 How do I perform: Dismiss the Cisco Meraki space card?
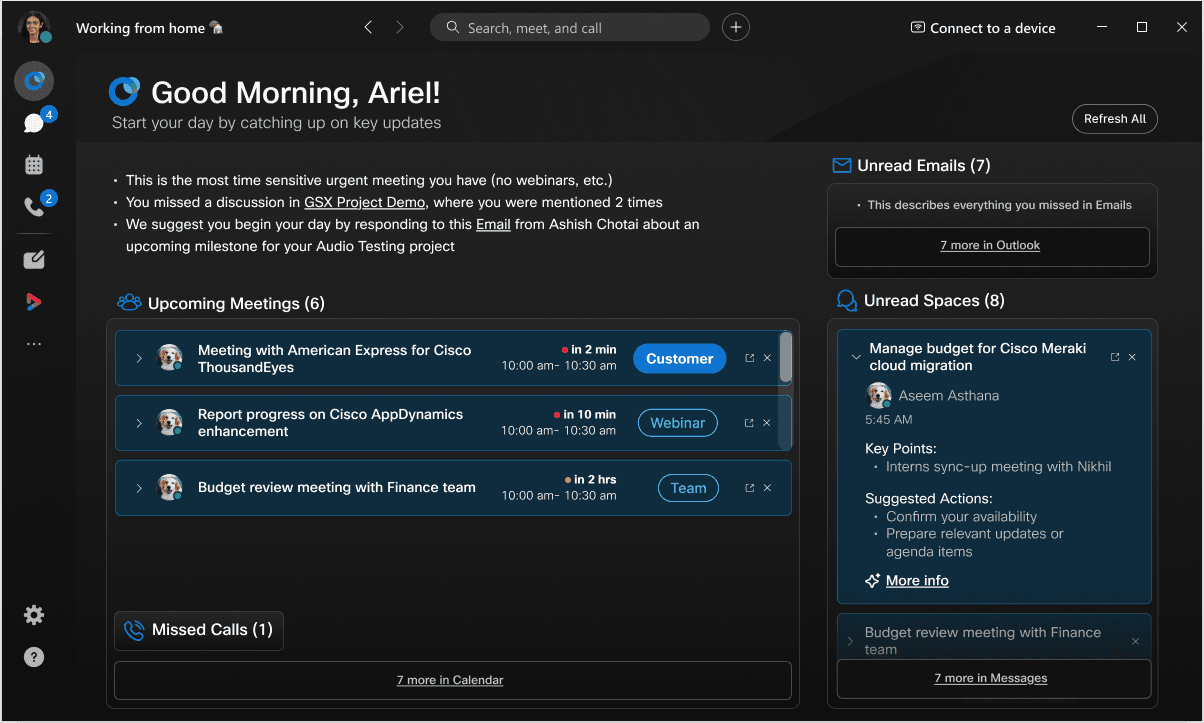coord(1132,357)
